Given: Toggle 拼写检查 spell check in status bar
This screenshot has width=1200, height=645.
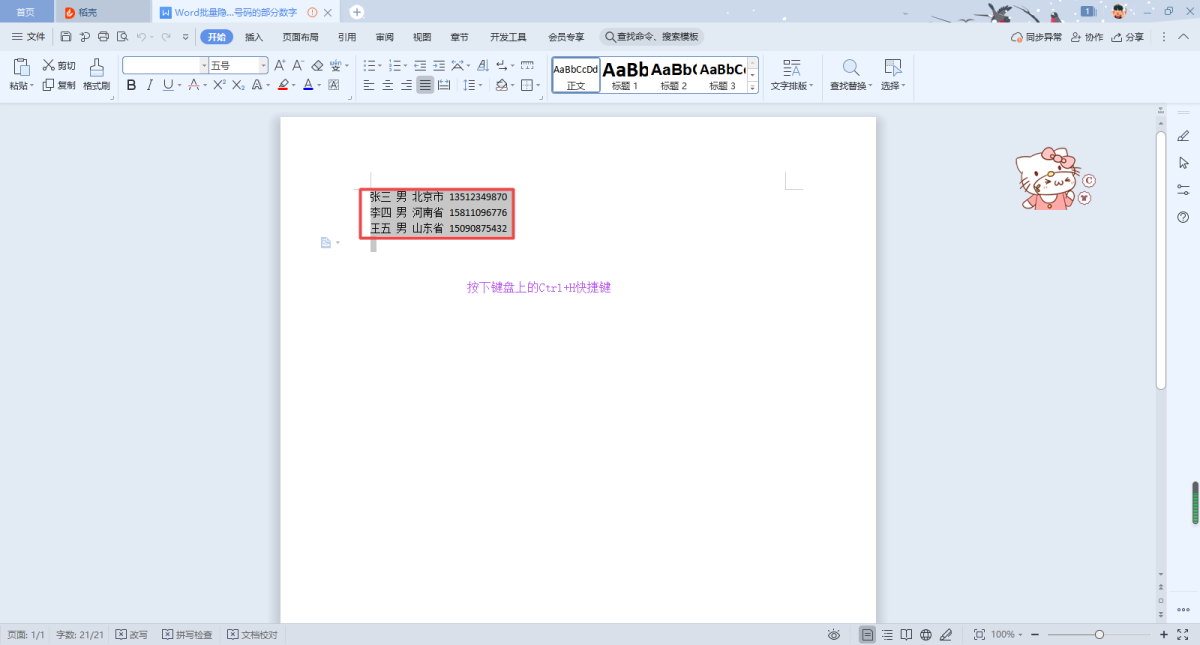Looking at the screenshot, I should [x=187, y=635].
